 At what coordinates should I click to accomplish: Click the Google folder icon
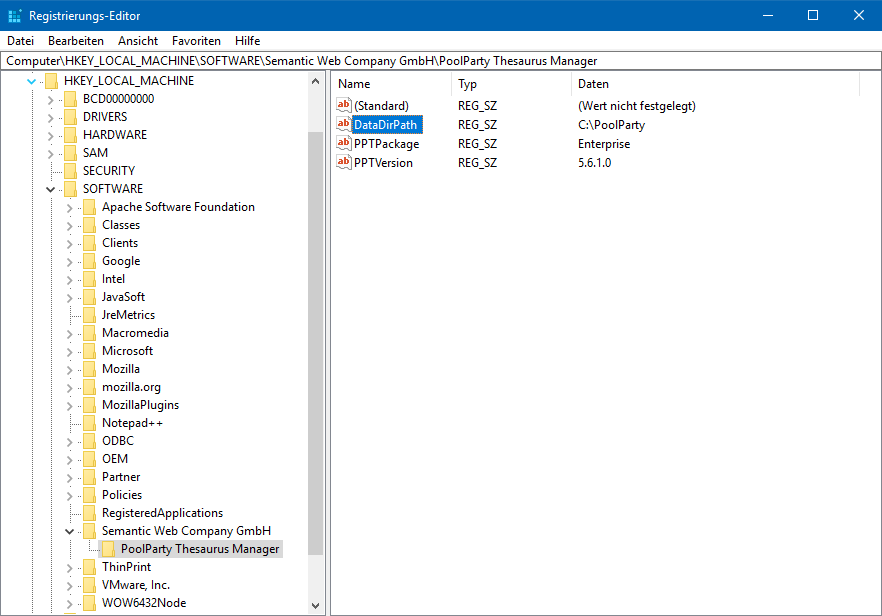(89, 261)
